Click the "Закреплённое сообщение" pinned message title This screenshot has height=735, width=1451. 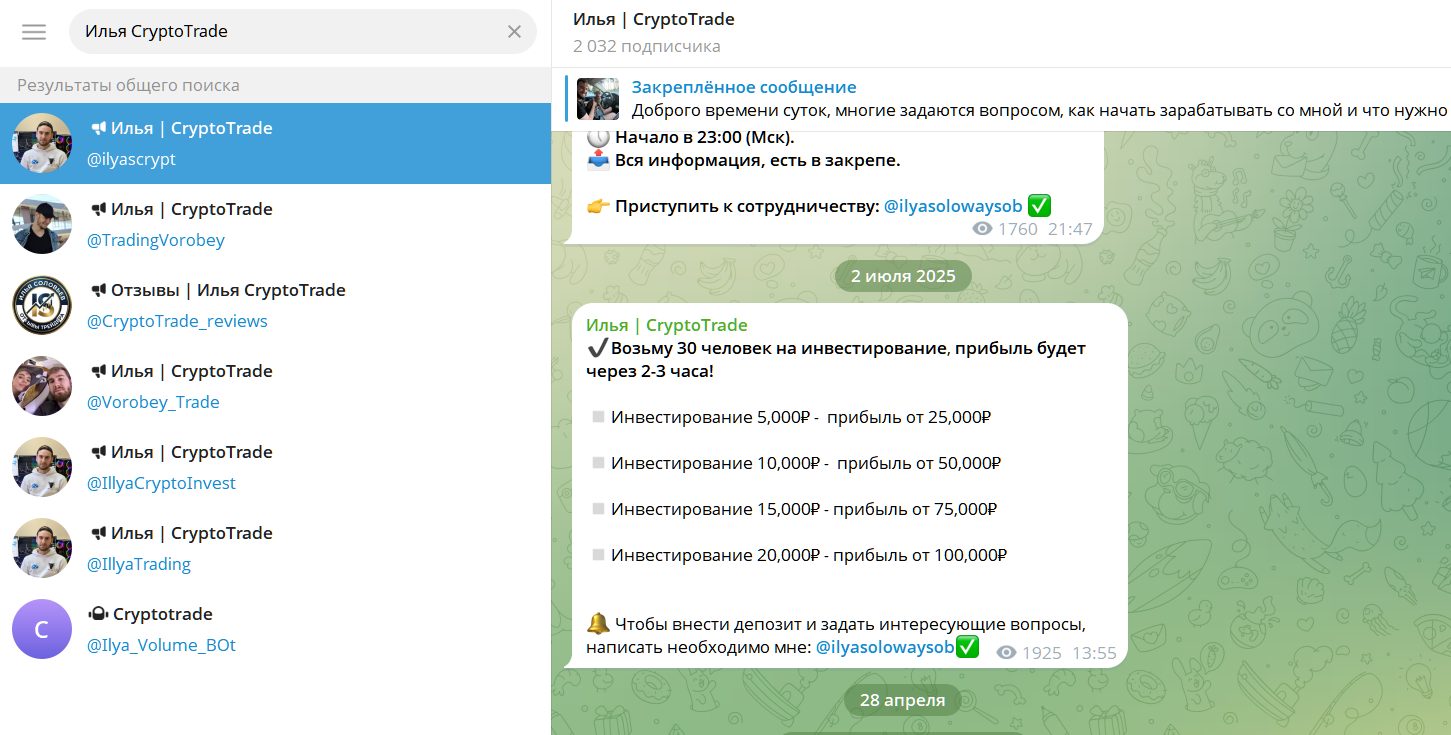tap(744, 87)
